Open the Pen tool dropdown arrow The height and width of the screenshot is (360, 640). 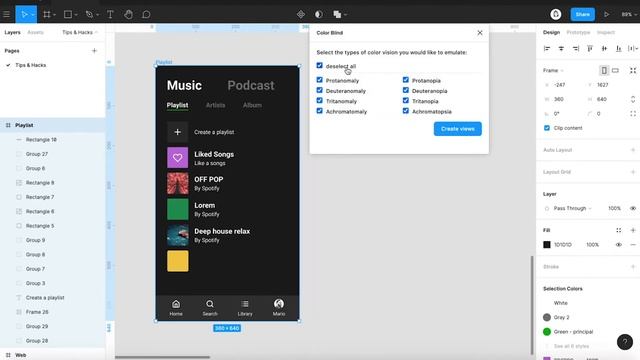pos(98,15)
